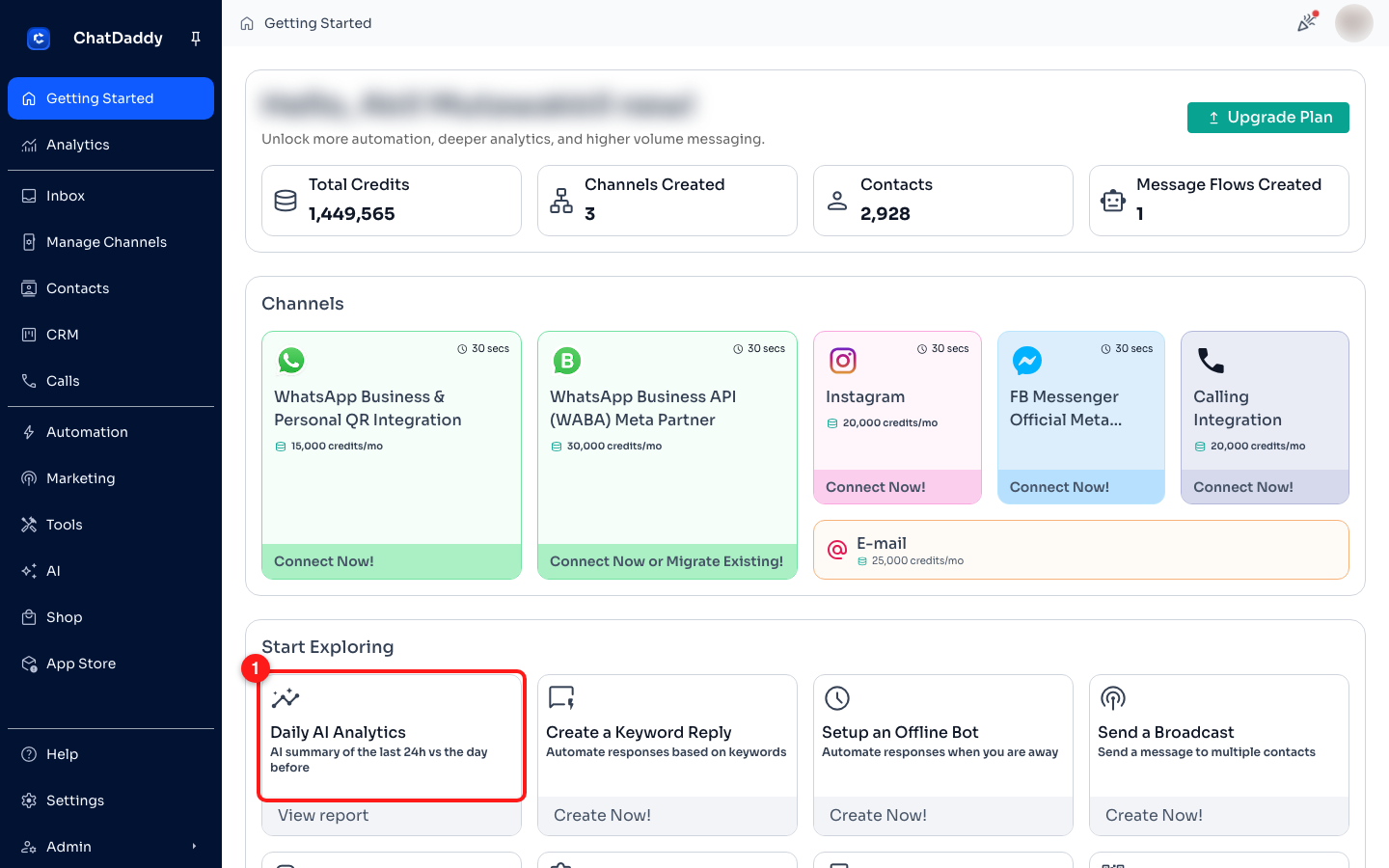Click the 15,000 credits/mo label

tap(337, 447)
